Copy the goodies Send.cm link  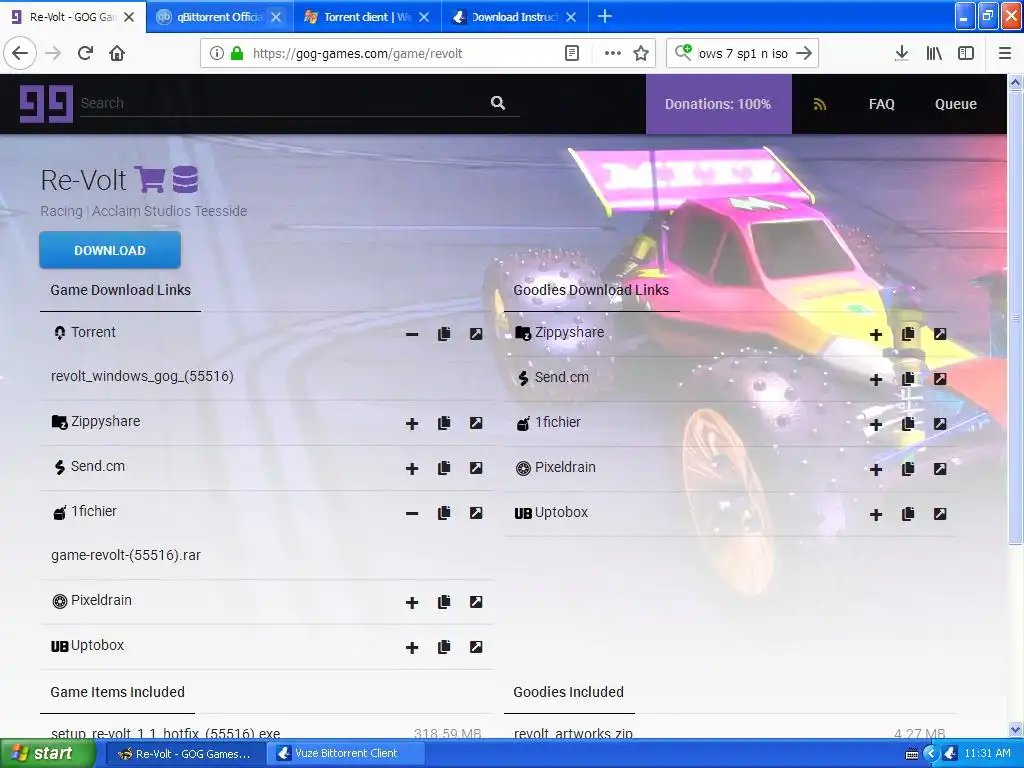click(908, 379)
